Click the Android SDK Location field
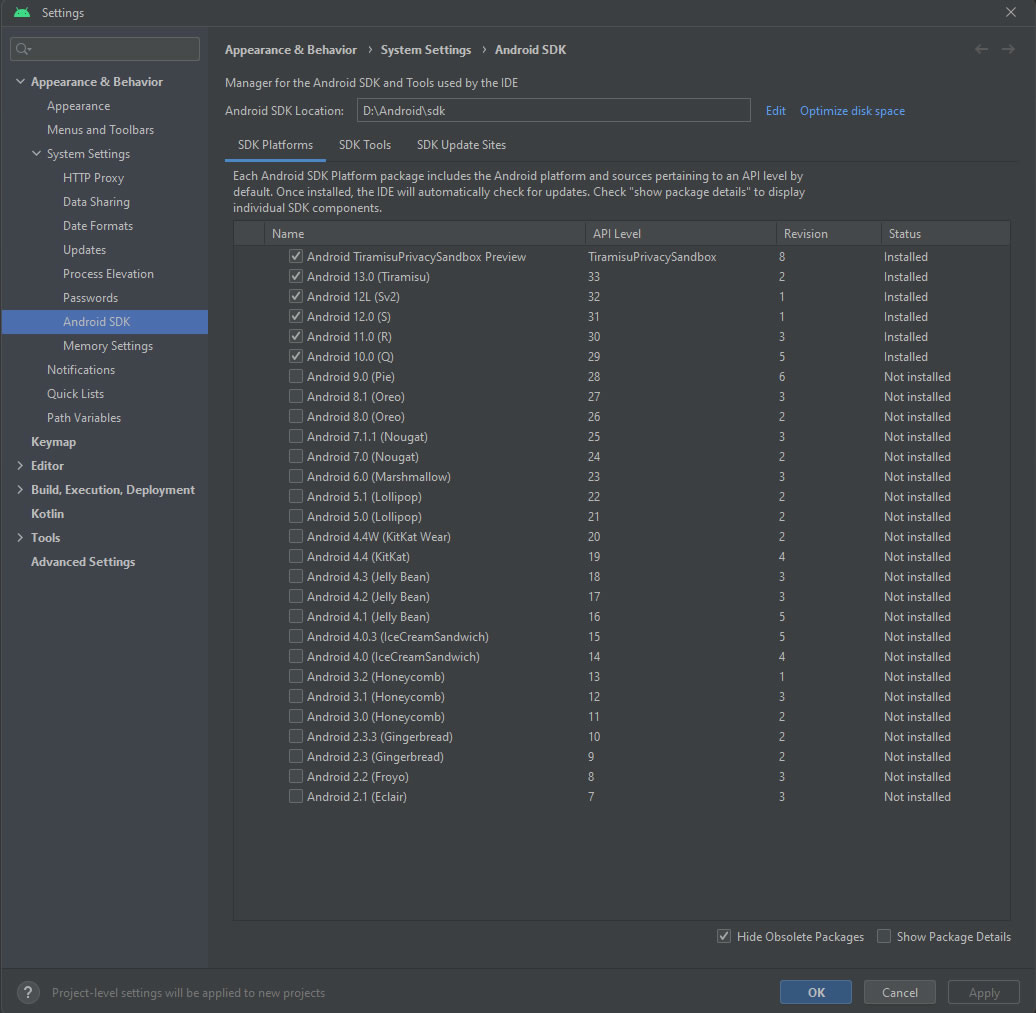Image resolution: width=1036 pixels, height=1013 pixels. click(x=554, y=110)
